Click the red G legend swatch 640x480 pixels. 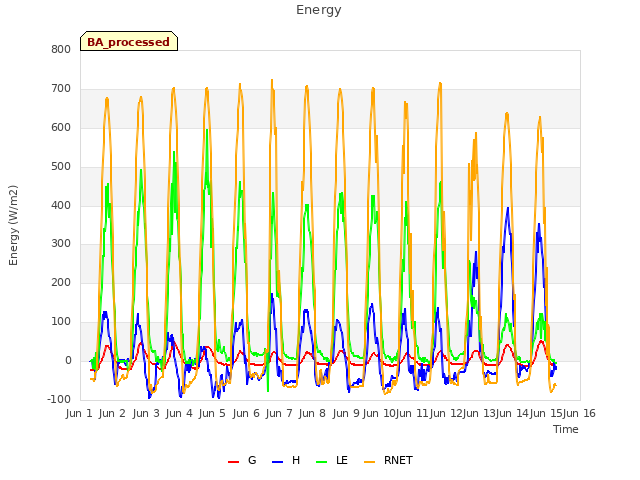click(233, 462)
